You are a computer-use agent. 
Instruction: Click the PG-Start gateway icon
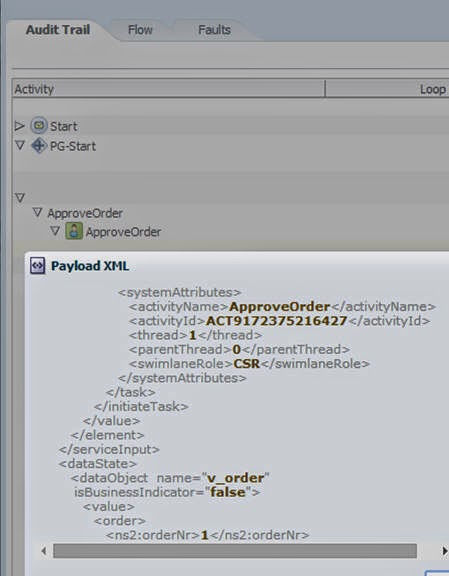39,145
